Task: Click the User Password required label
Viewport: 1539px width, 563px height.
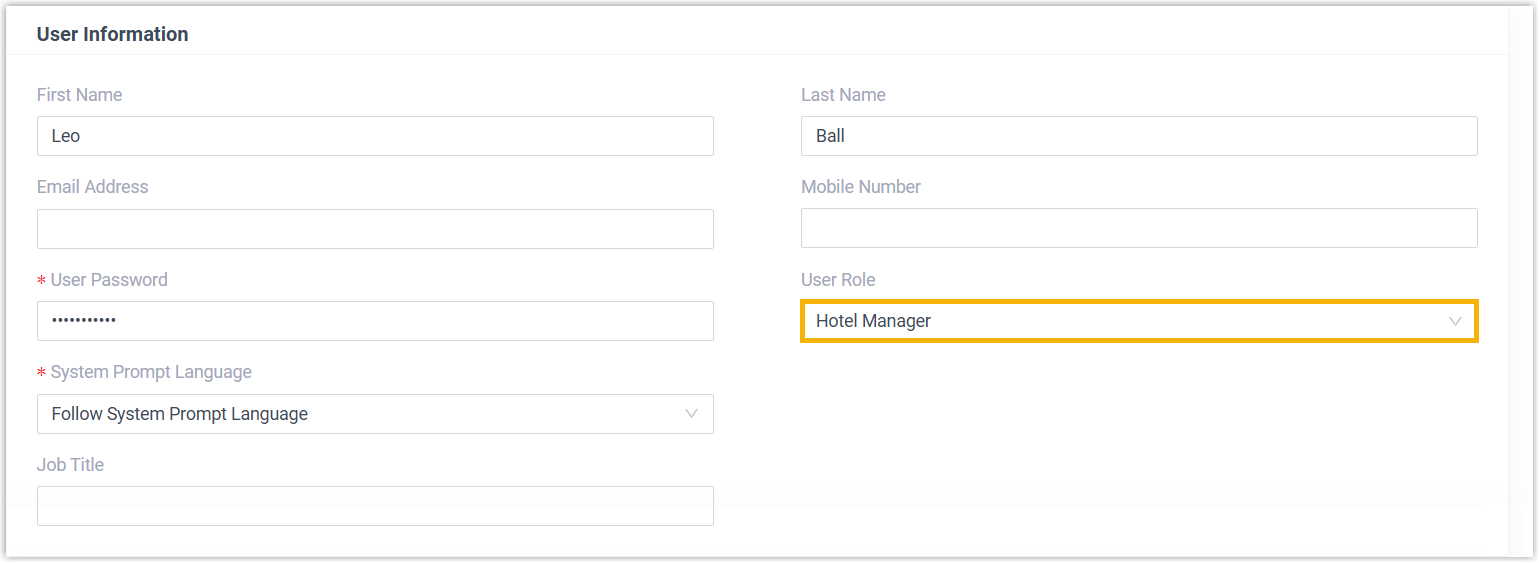Action: click(x=108, y=280)
